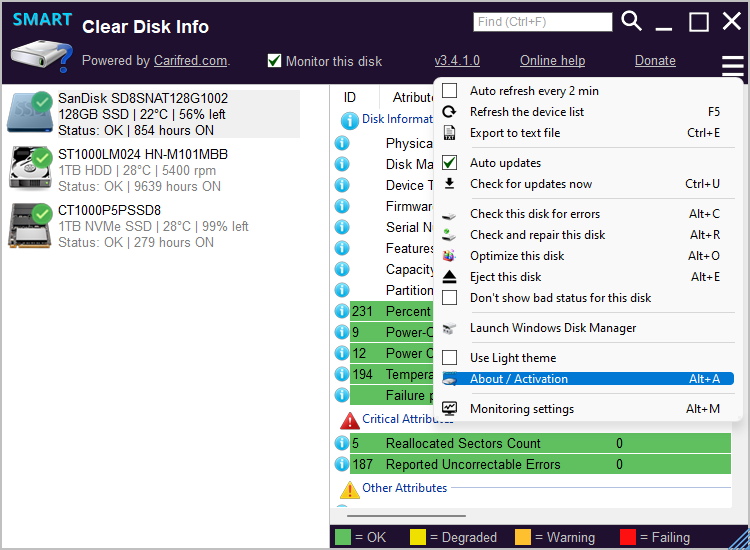Choose Export to text file
The height and width of the screenshot is (550, 750).
click(x=588, y=132)
